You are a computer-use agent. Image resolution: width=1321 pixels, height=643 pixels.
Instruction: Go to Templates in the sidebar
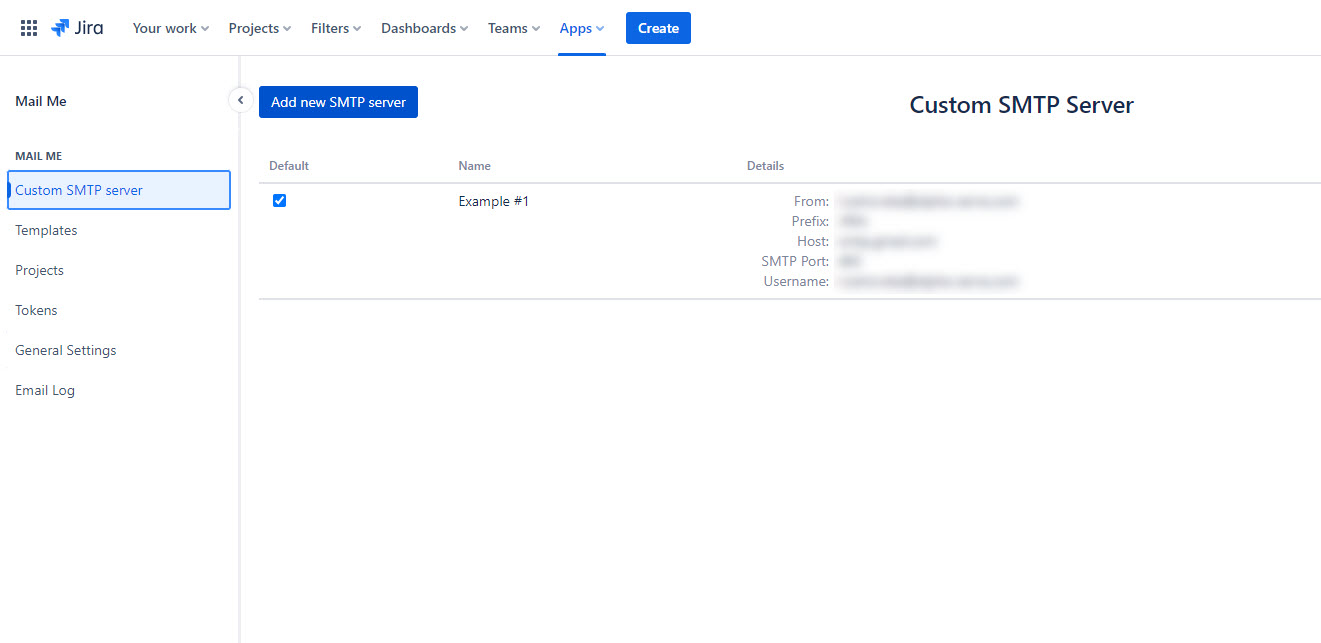point(46,230)
